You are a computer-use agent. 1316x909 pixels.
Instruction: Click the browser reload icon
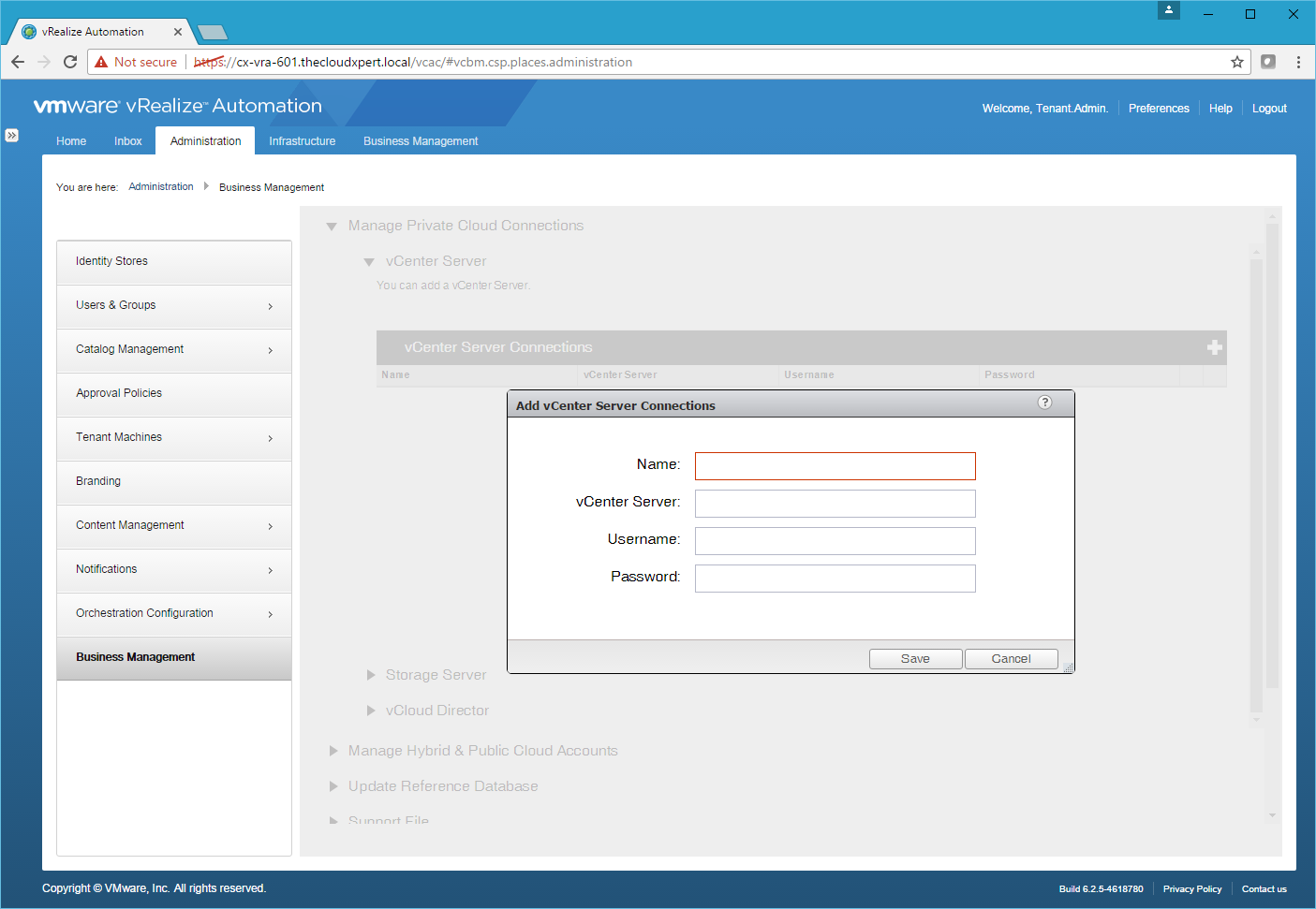(x=70, y=62)
